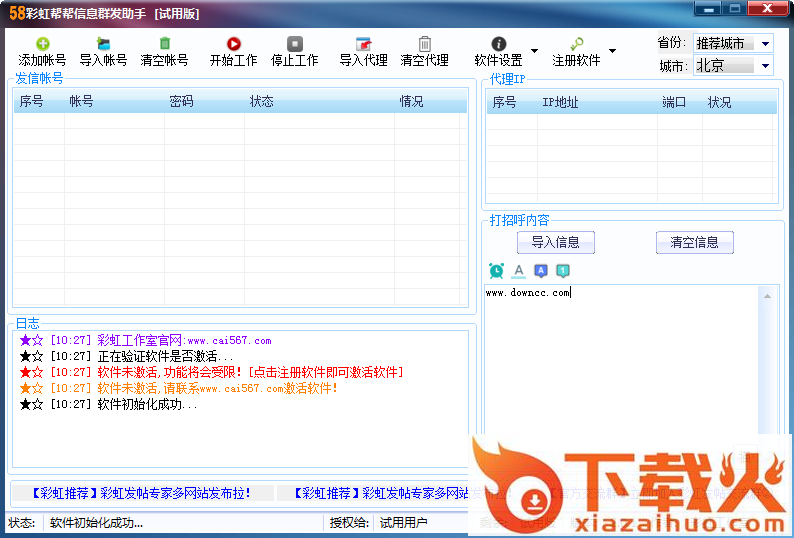Expand the 注册软件 dropdown arrow
794x538 pixels.
(612, 51)
